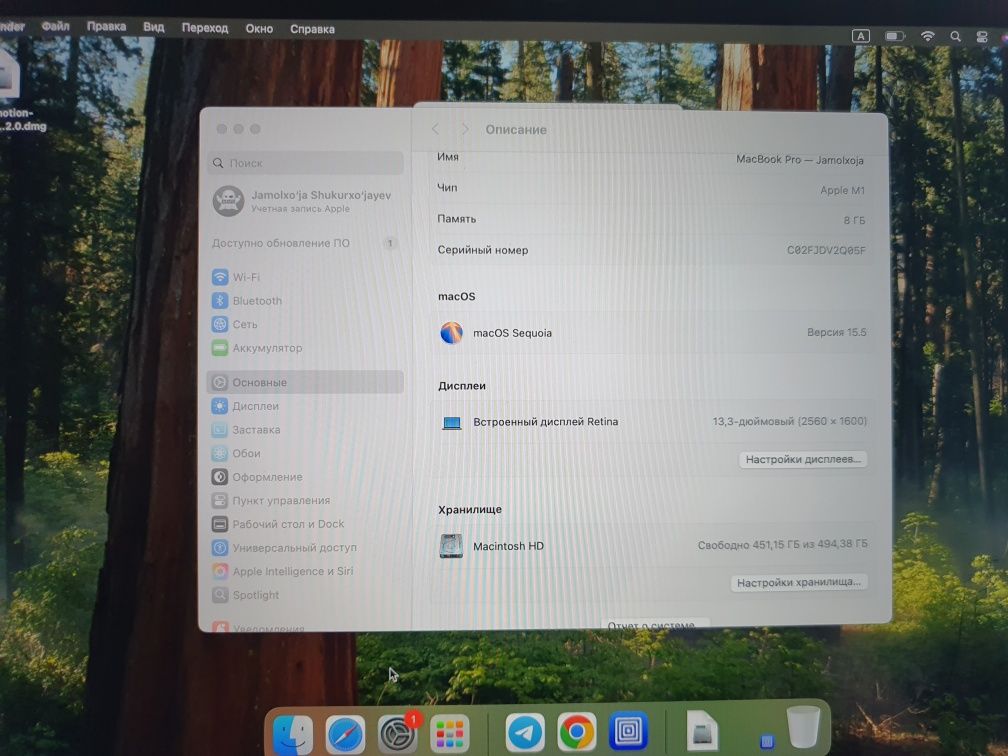Open the Файл menu
1008x756 pixels.
coord(55,26)
